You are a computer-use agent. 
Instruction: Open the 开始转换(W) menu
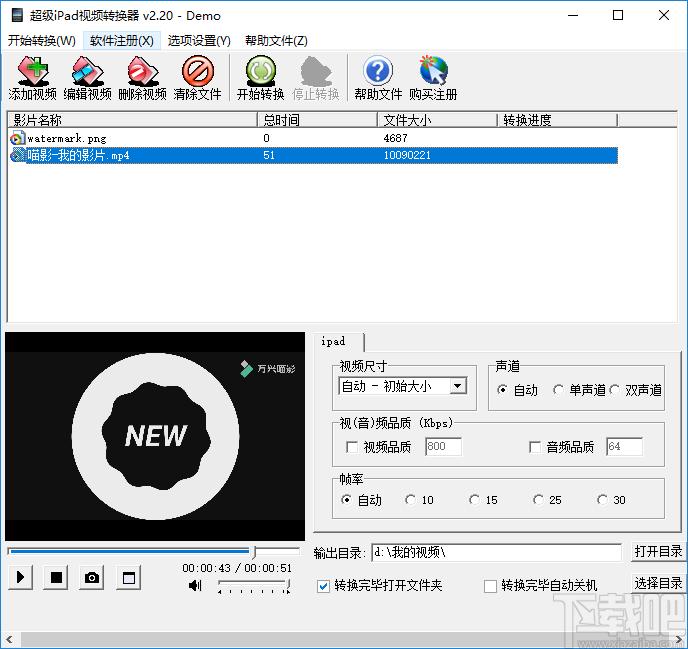point(42,41)
